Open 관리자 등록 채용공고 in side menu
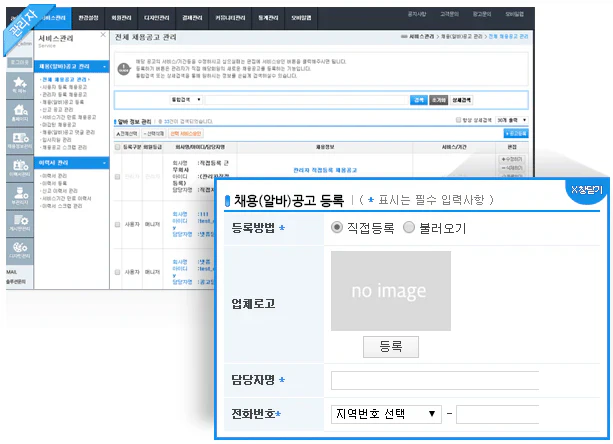Viewport: 613px width, 444px height. click(65, 95)
